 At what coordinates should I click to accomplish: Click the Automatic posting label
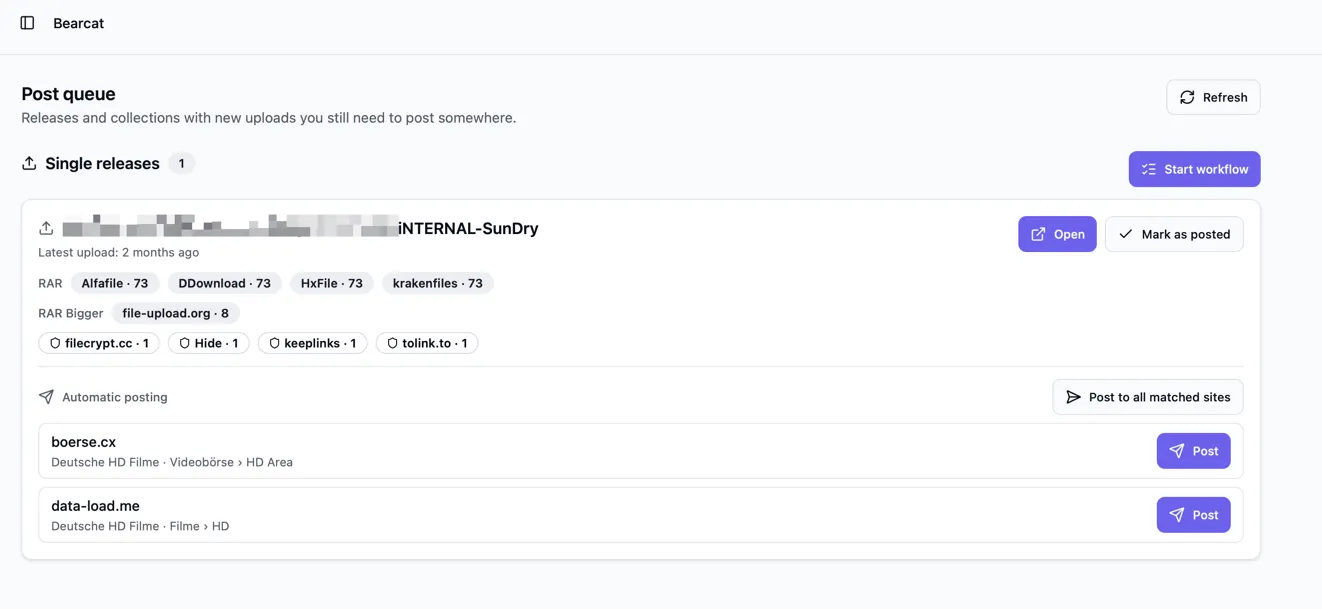115,397
